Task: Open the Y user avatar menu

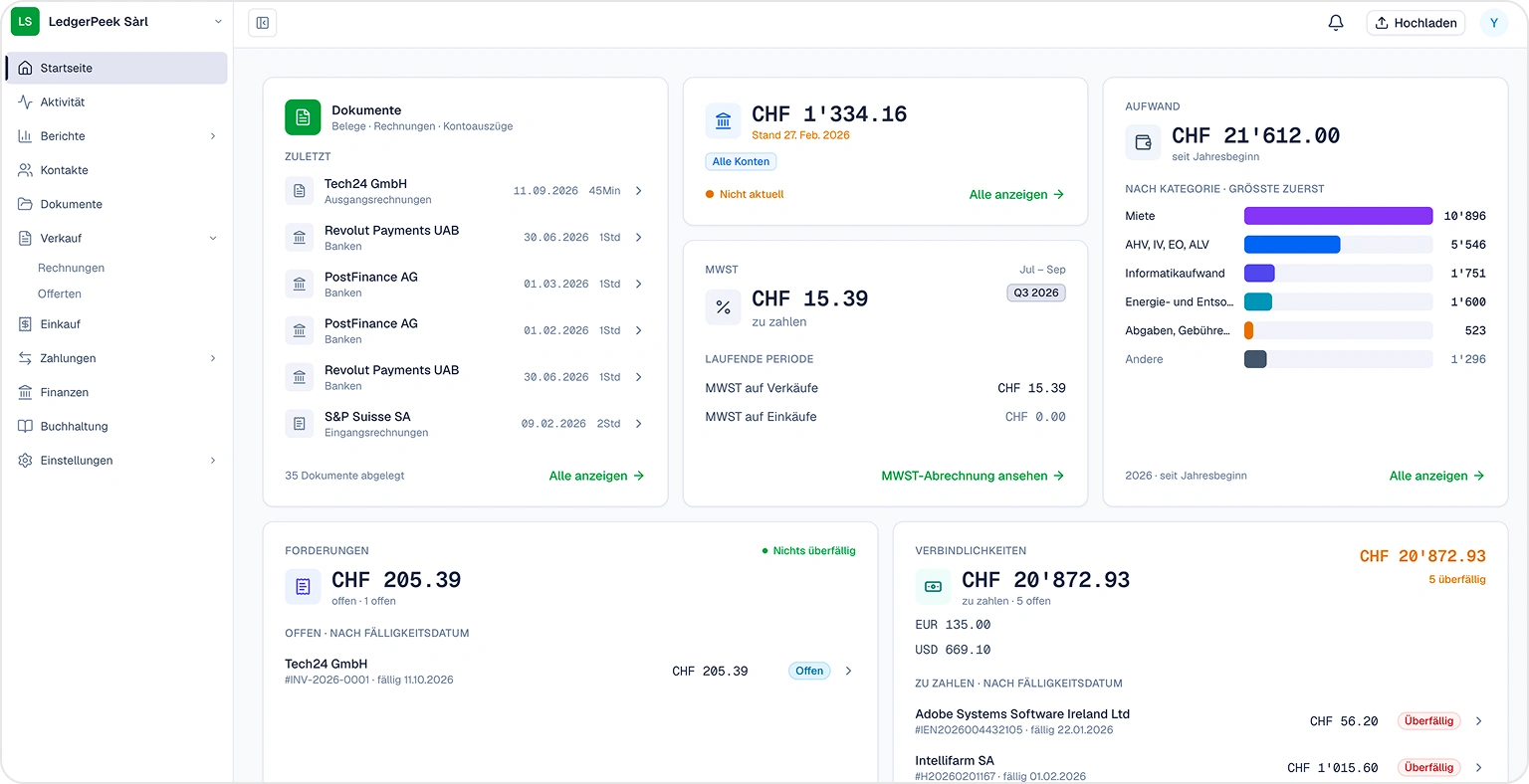Action: click(1493, 23)
